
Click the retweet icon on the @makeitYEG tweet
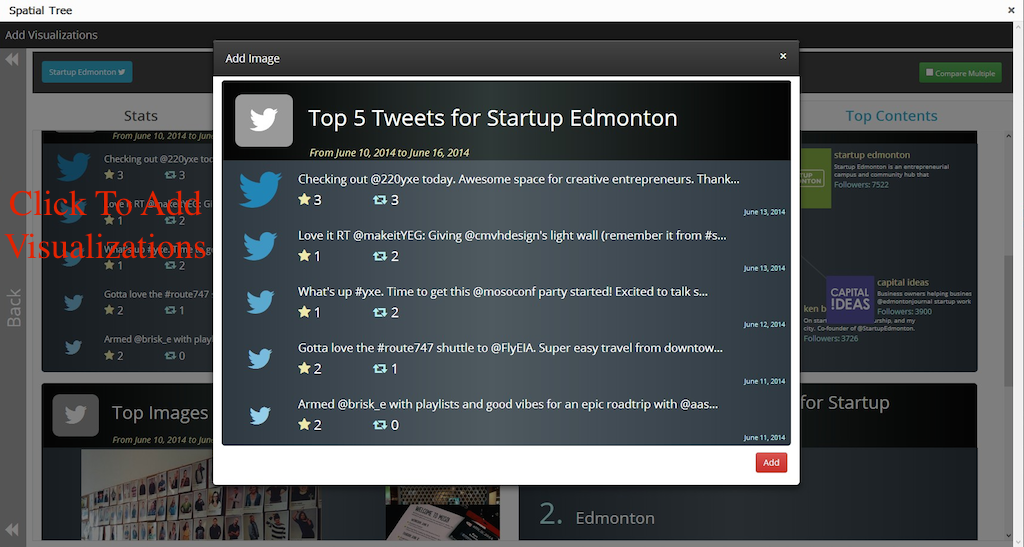coord(379,257)
